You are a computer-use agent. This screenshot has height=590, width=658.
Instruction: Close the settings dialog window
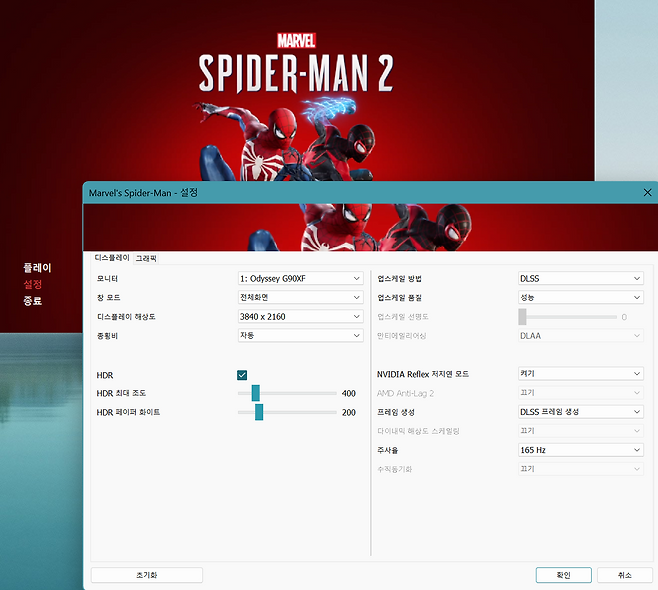[647, 192]
